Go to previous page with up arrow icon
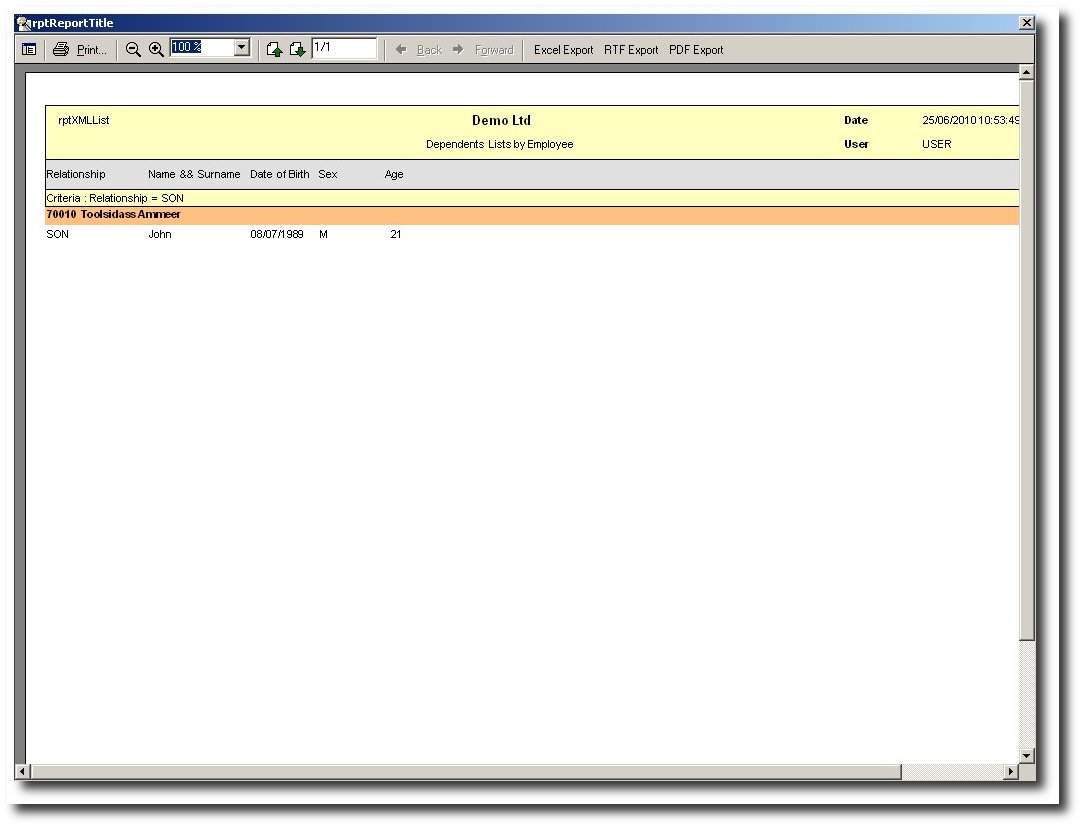Viewport: 1082px width, 827px height. 274,49
